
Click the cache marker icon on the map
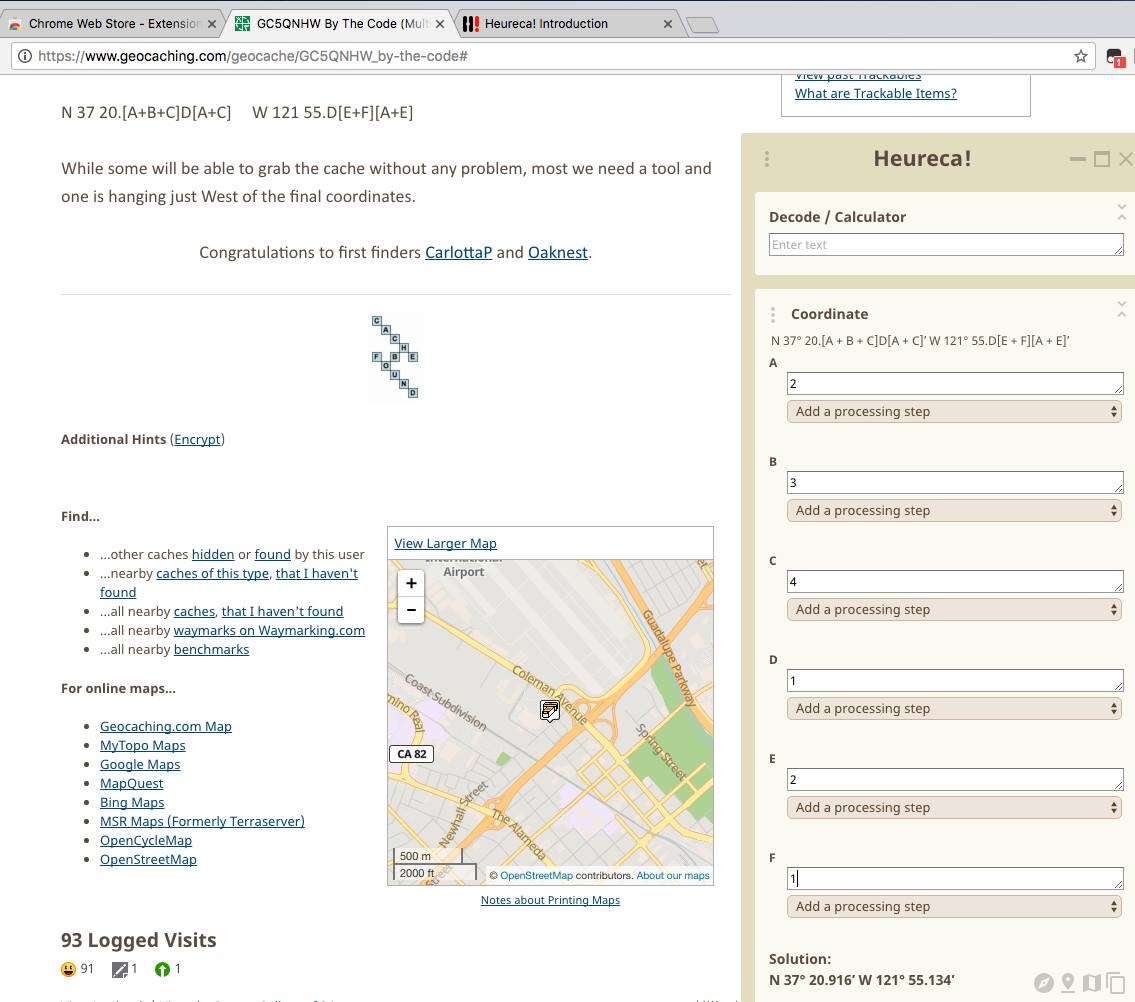tap(549, 710)
